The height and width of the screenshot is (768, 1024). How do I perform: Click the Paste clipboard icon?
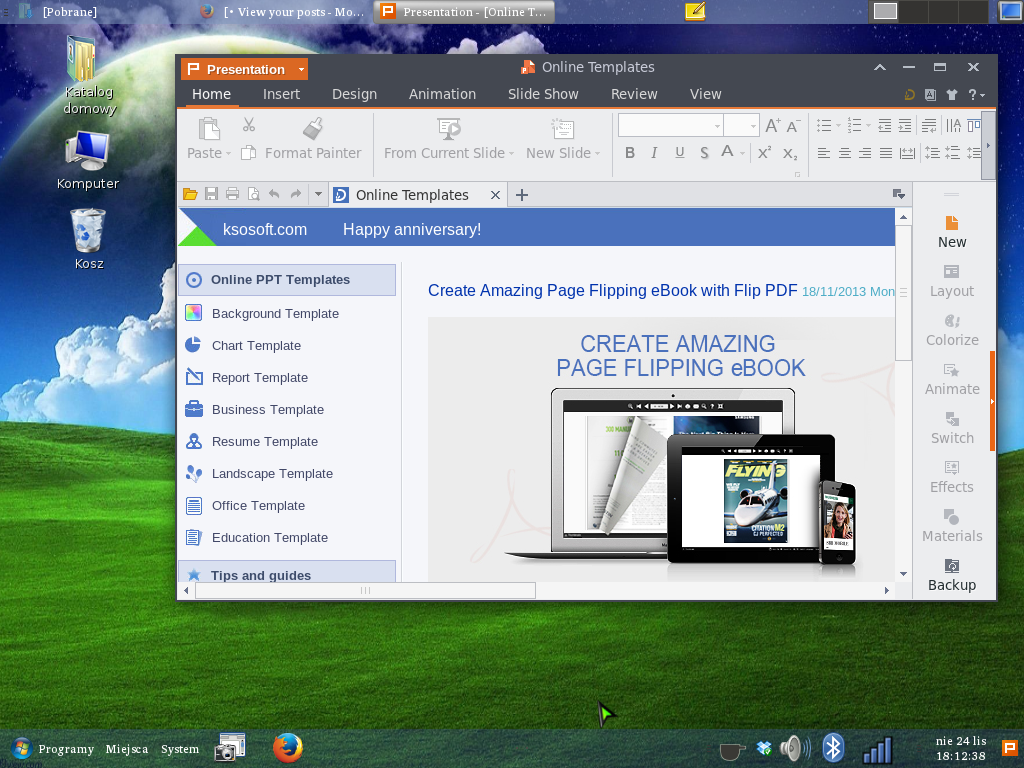(x=209, y=129)
